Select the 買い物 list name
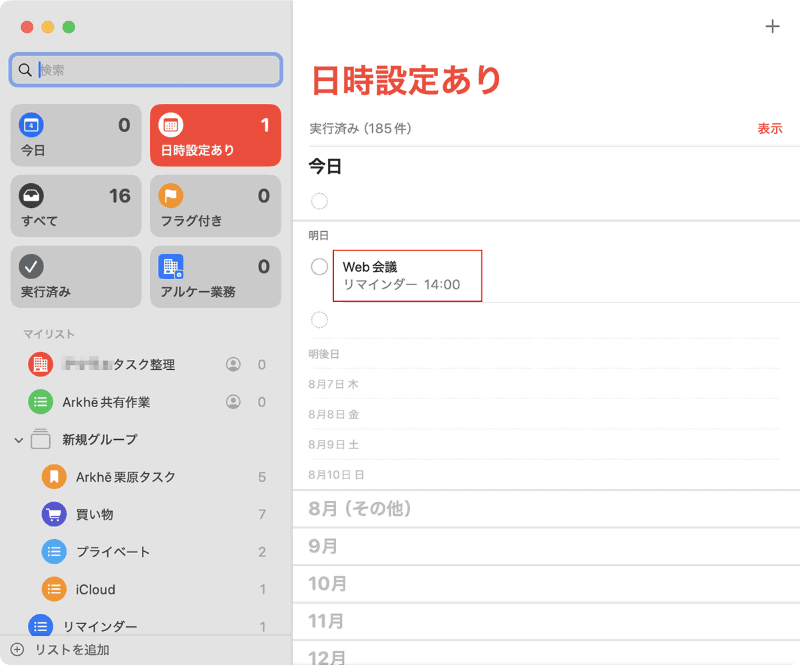The image size is (800, 665). (94, 514)
